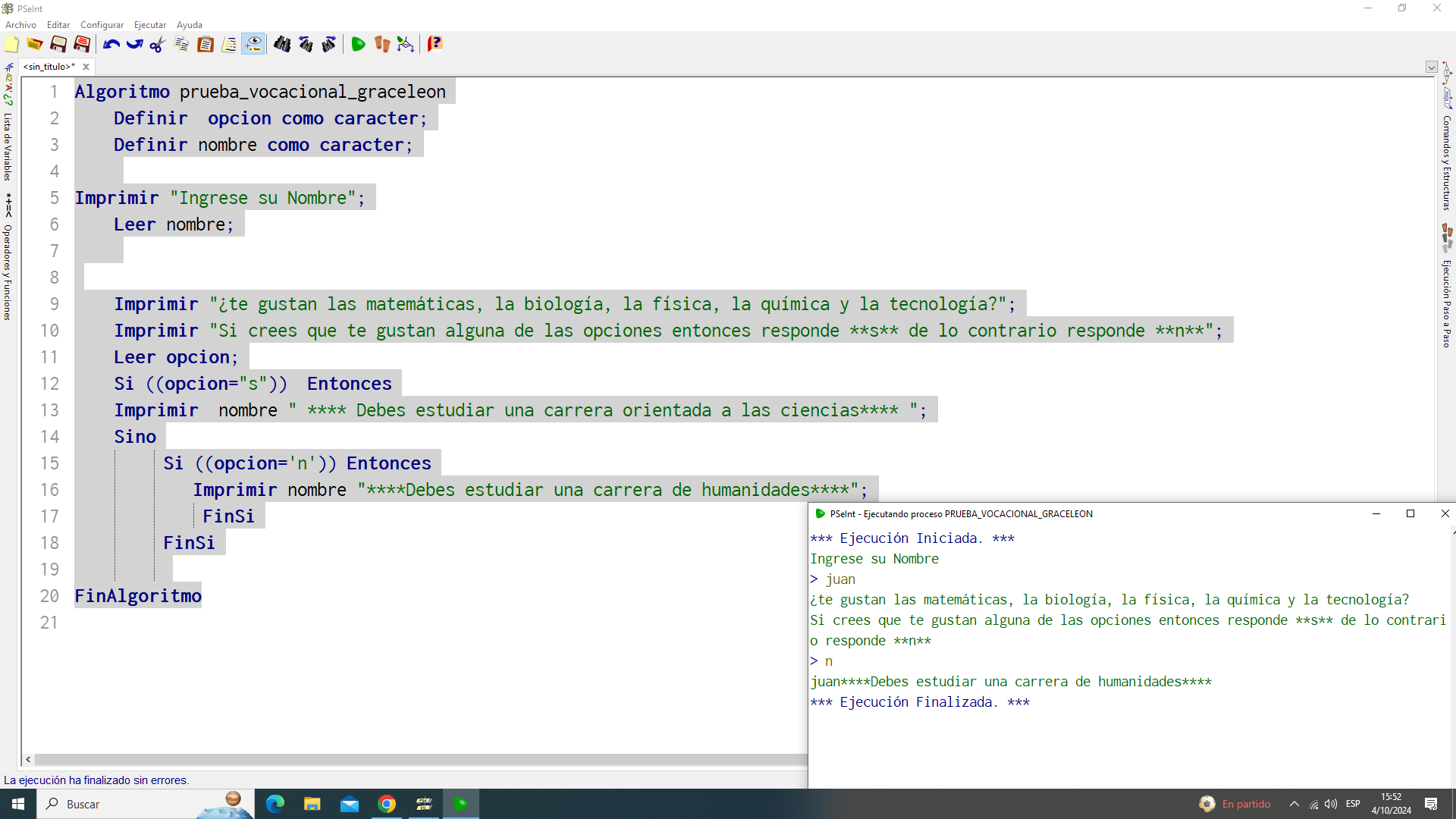Show hidden system tray icons chevron

1294,804
